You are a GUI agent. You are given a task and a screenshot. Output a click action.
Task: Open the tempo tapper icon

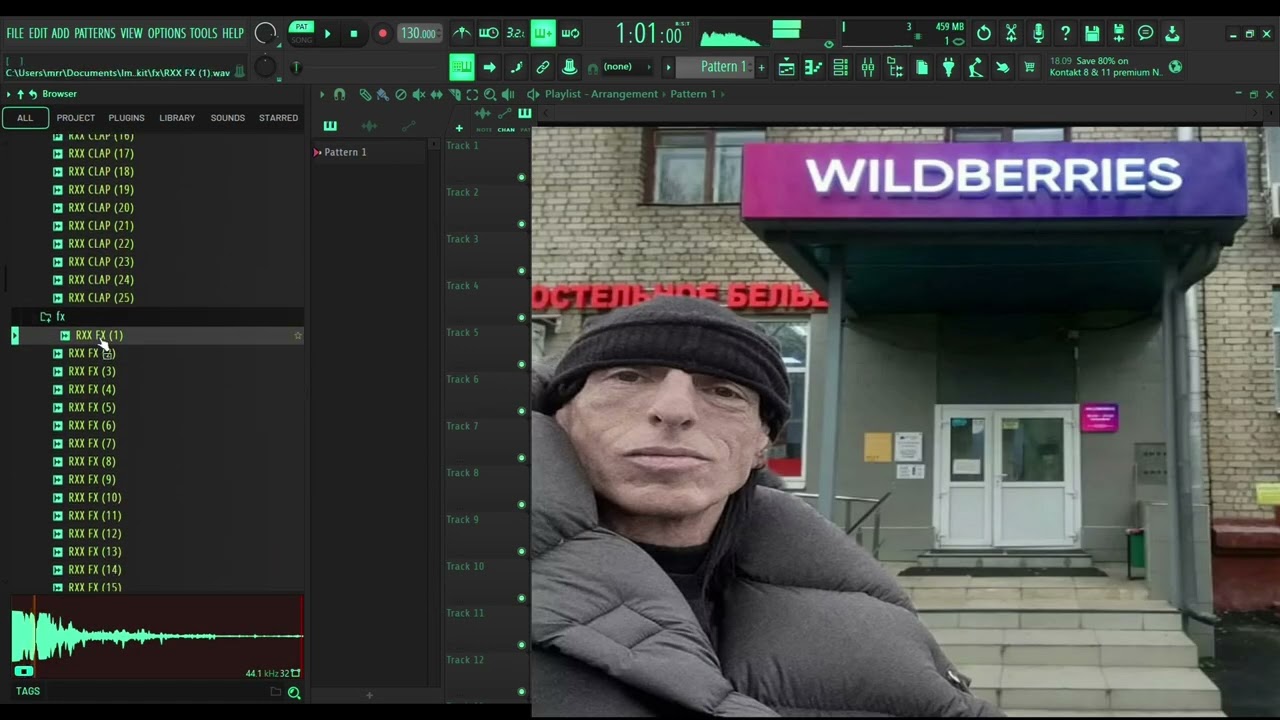click(x=976, y=67)
